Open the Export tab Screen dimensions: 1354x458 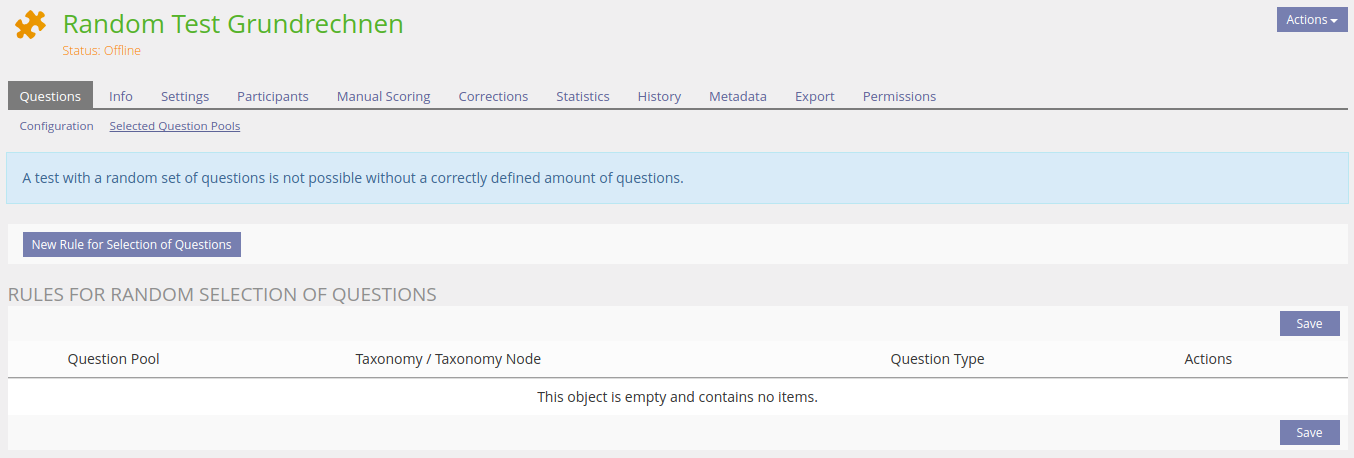pos(815,96)
